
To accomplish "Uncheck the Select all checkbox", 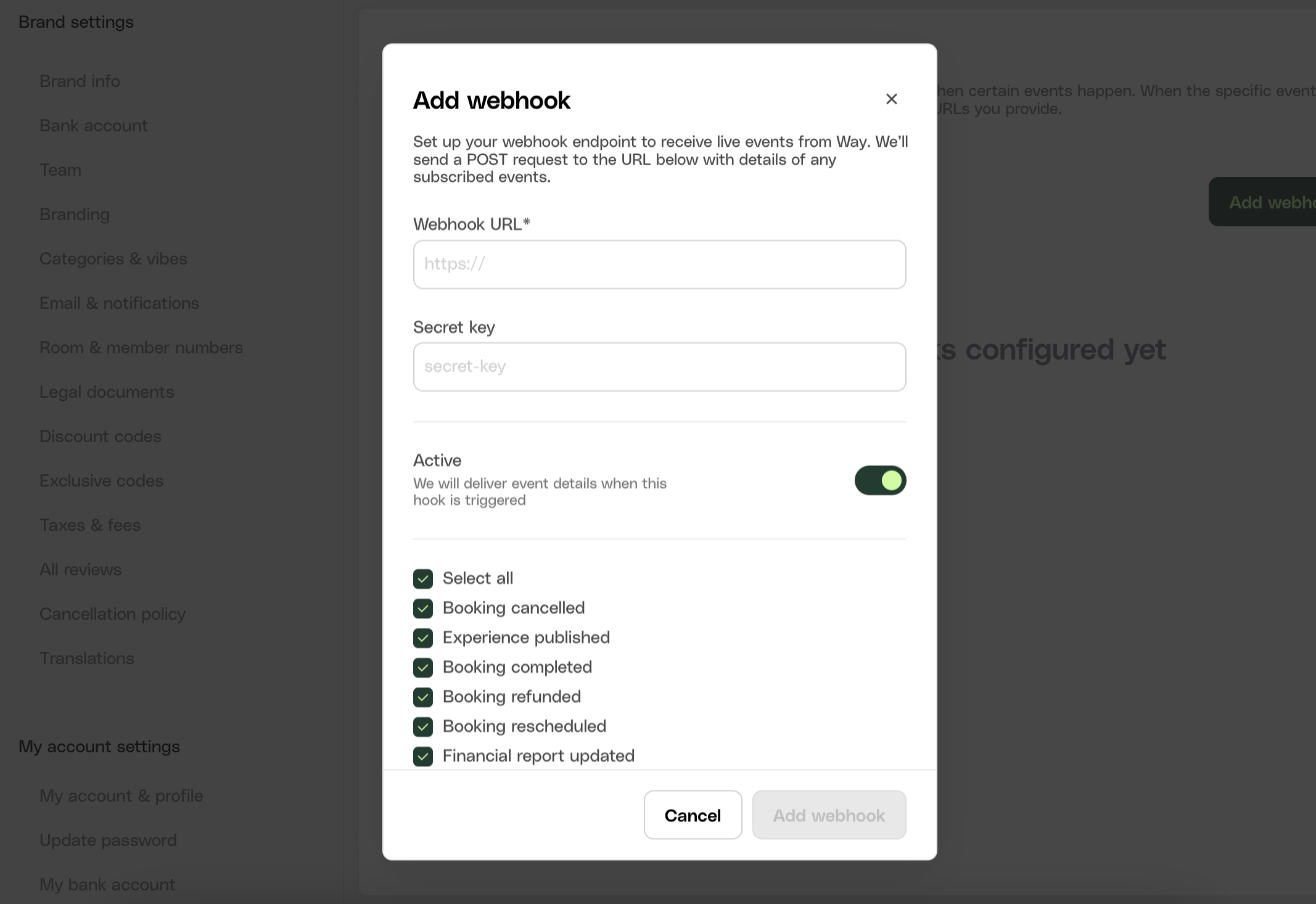I will click(x=423, y=578).
